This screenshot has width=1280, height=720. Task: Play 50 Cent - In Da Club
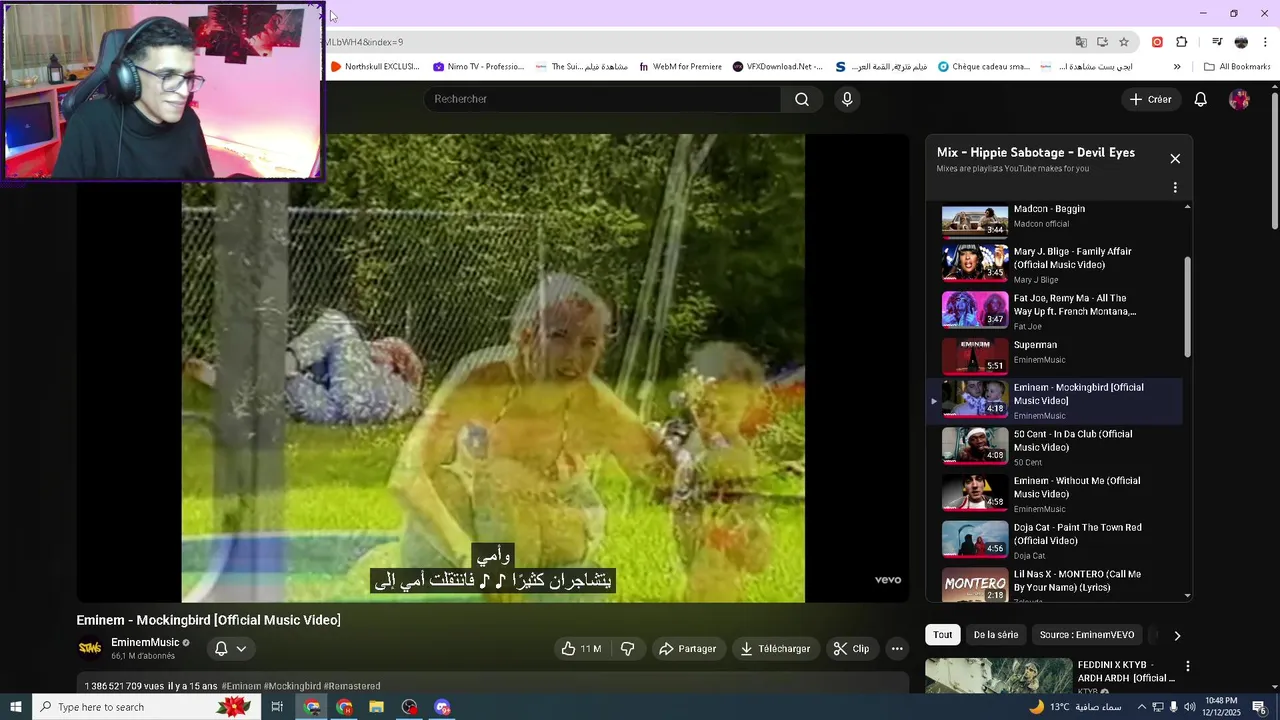point(1054,447)
